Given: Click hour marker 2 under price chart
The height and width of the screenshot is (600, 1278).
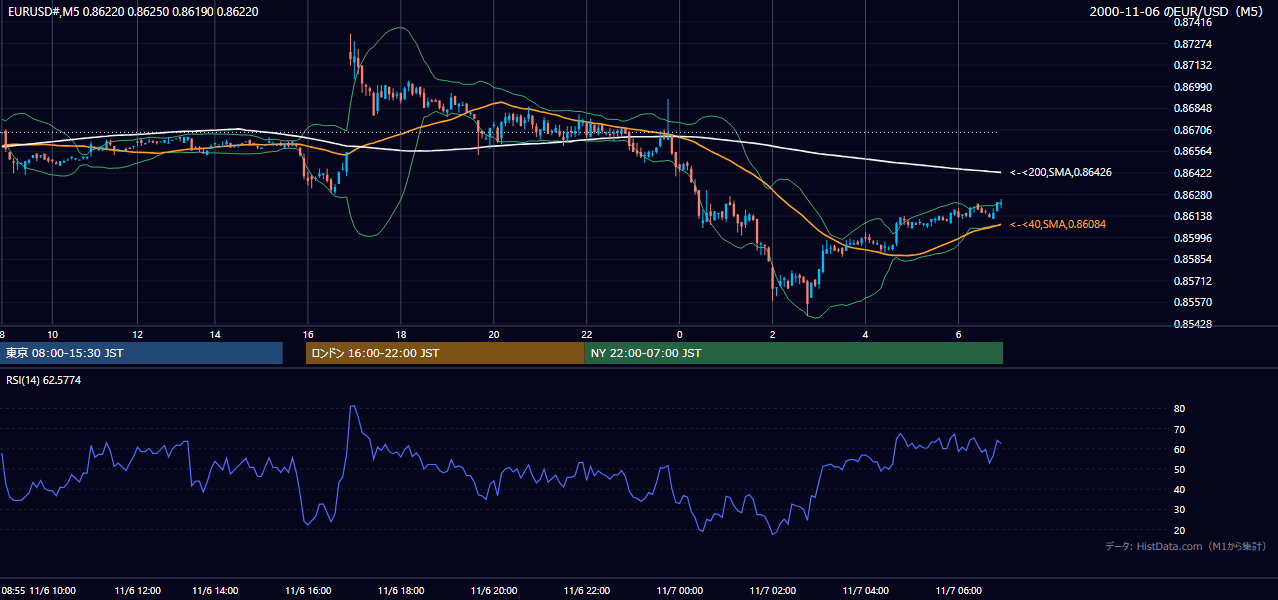Looking at the screenshot, I should tap(773, 334).
